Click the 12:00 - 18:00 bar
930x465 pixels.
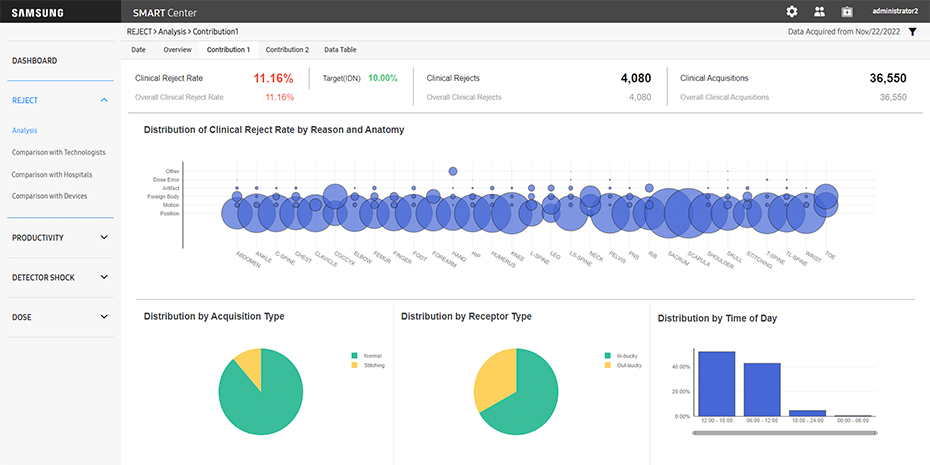coord(717,383)
